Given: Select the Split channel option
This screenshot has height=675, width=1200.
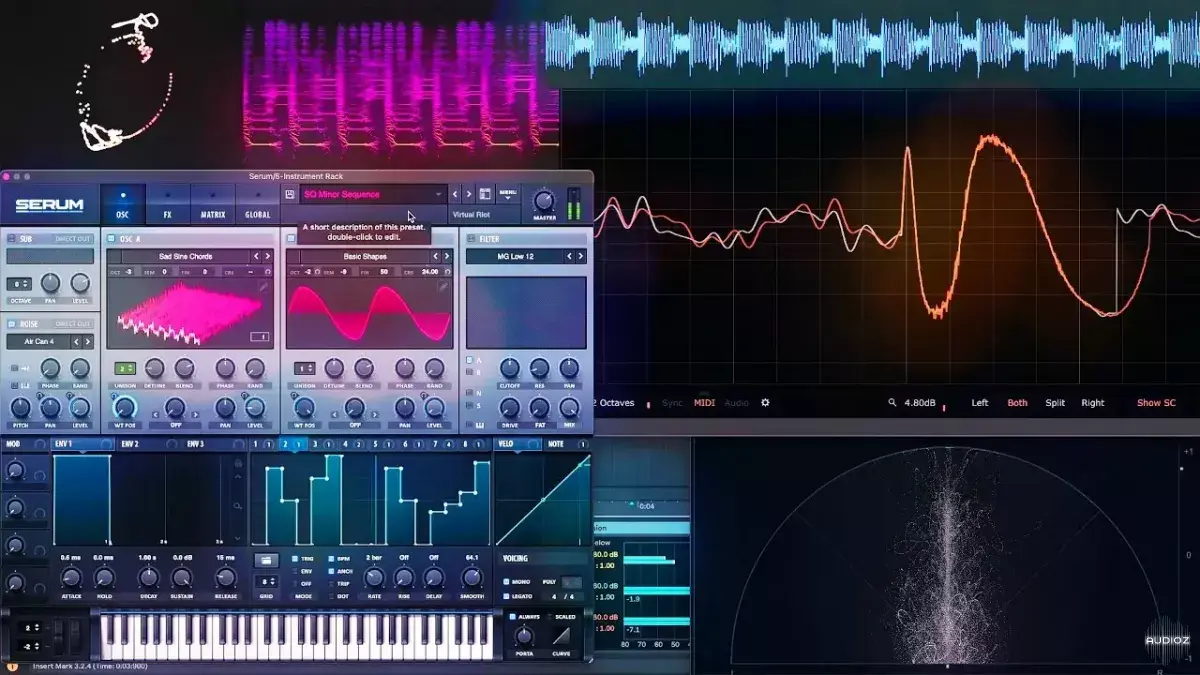Looking at the screenshot, I should tap(1055, 403).
